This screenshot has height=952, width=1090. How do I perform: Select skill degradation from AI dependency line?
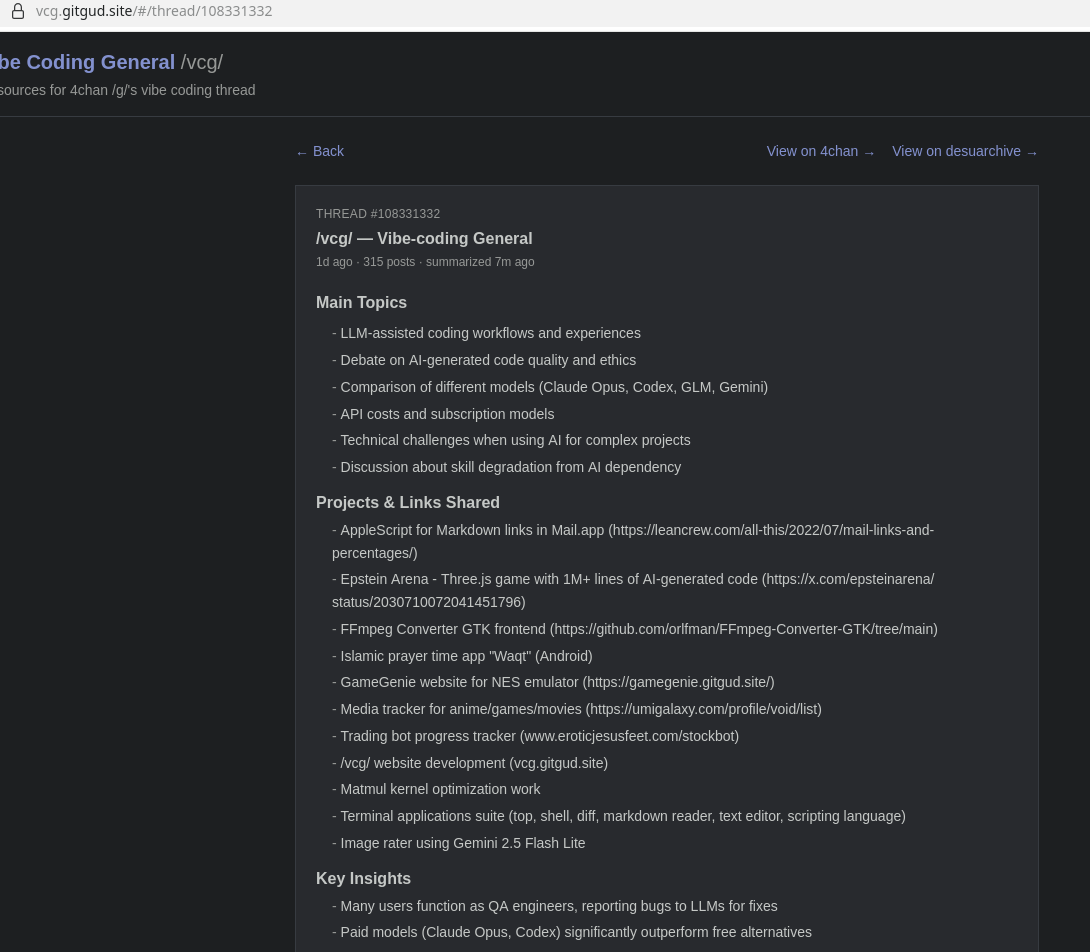coord(506,467)
